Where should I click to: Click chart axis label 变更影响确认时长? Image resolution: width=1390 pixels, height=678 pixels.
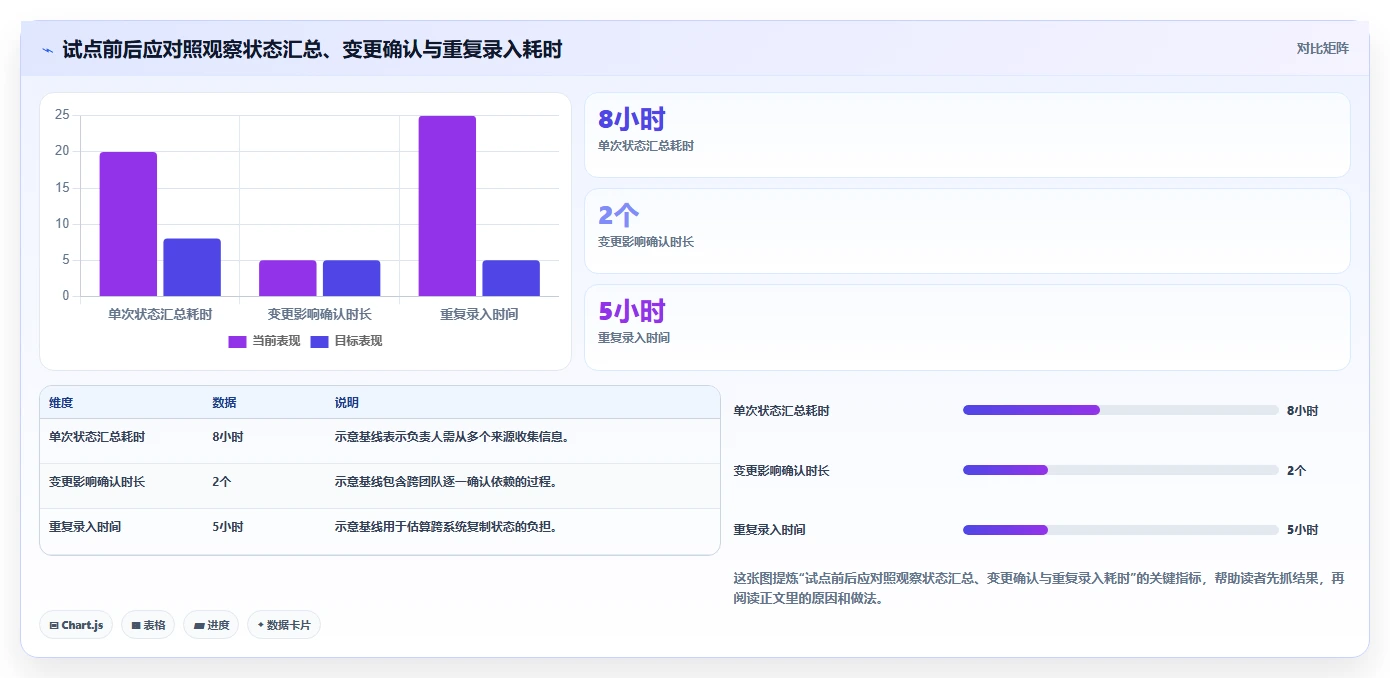click(320, 314)
